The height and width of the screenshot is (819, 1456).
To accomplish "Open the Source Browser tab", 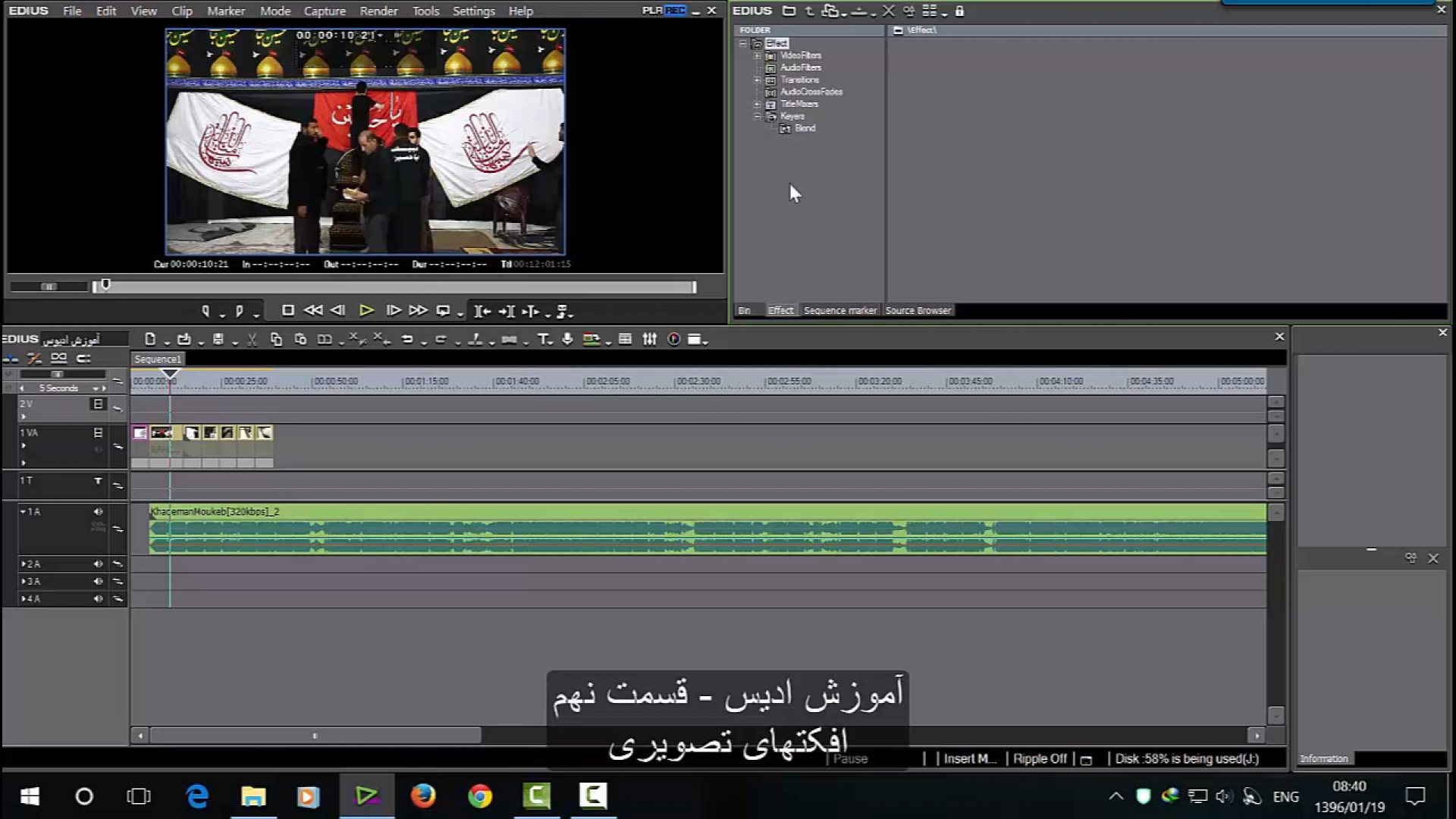I will click(x=918, y=311).
